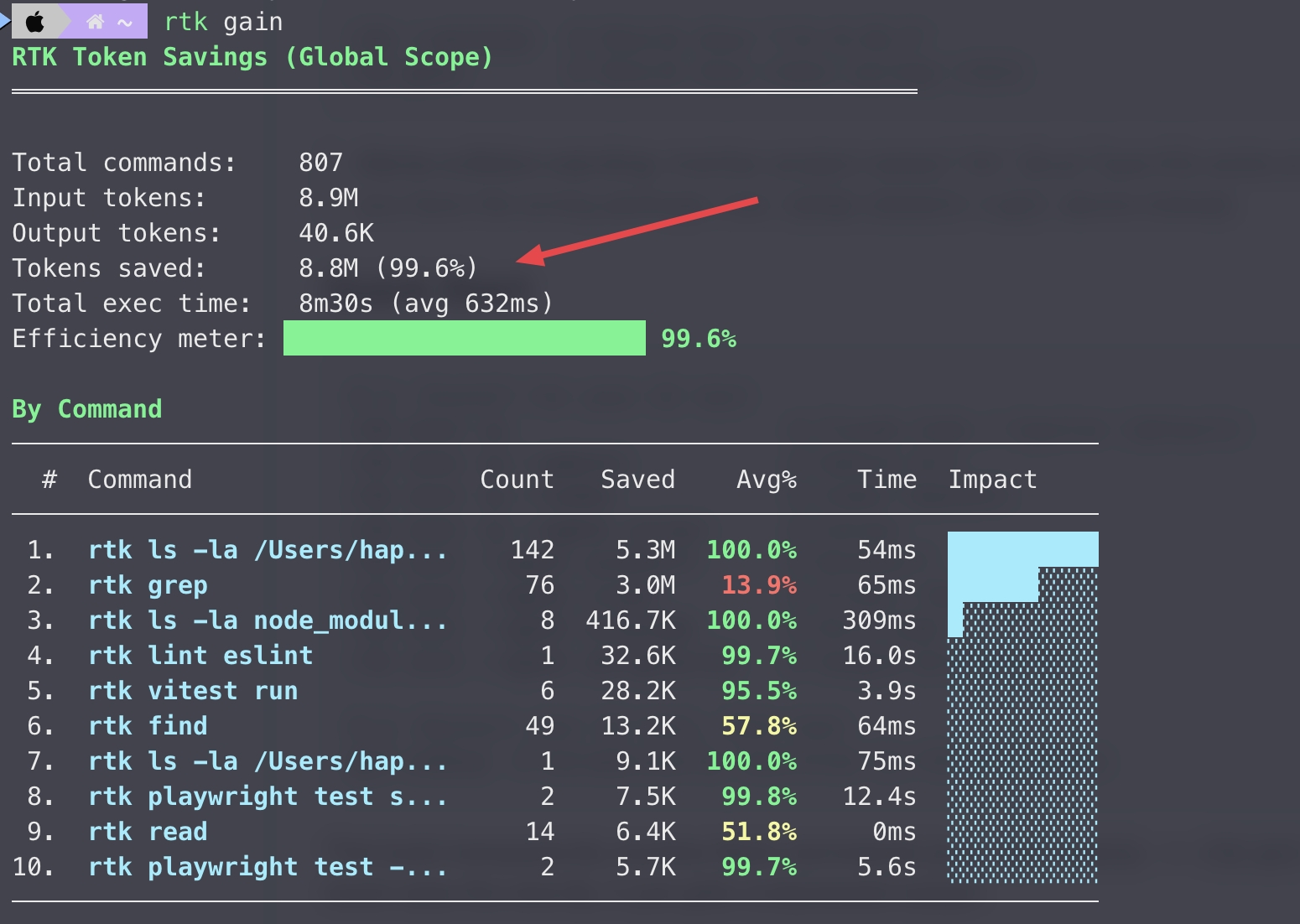Click the 'rtk find' command
The height and width of the screenshot is (924, 1300).
(148, 725)
